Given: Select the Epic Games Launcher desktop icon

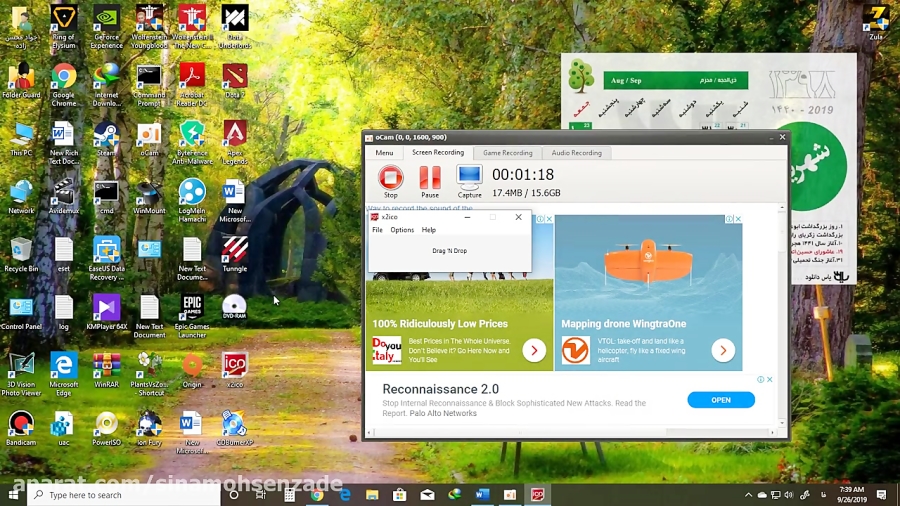Looking at the screenshot, I should pos(192,317).
